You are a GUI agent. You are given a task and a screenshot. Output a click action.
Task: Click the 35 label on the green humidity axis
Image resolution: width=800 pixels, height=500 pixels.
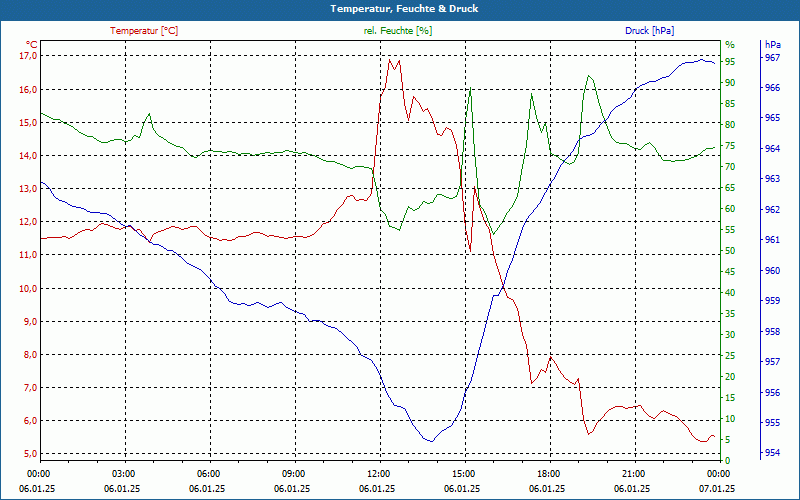pos(730,314)
